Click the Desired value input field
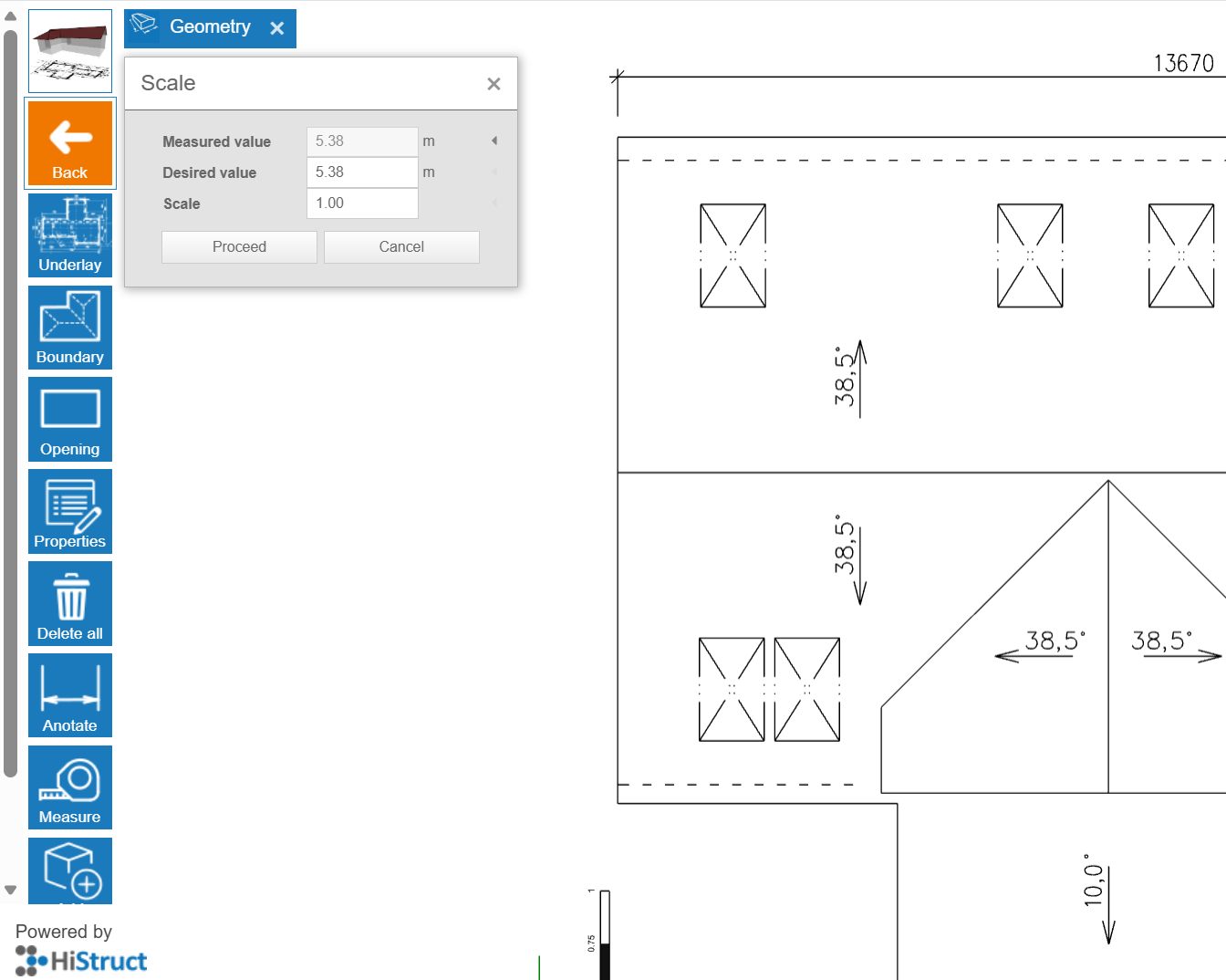This screenshot has width=1226, height=980. coord(362,172)
